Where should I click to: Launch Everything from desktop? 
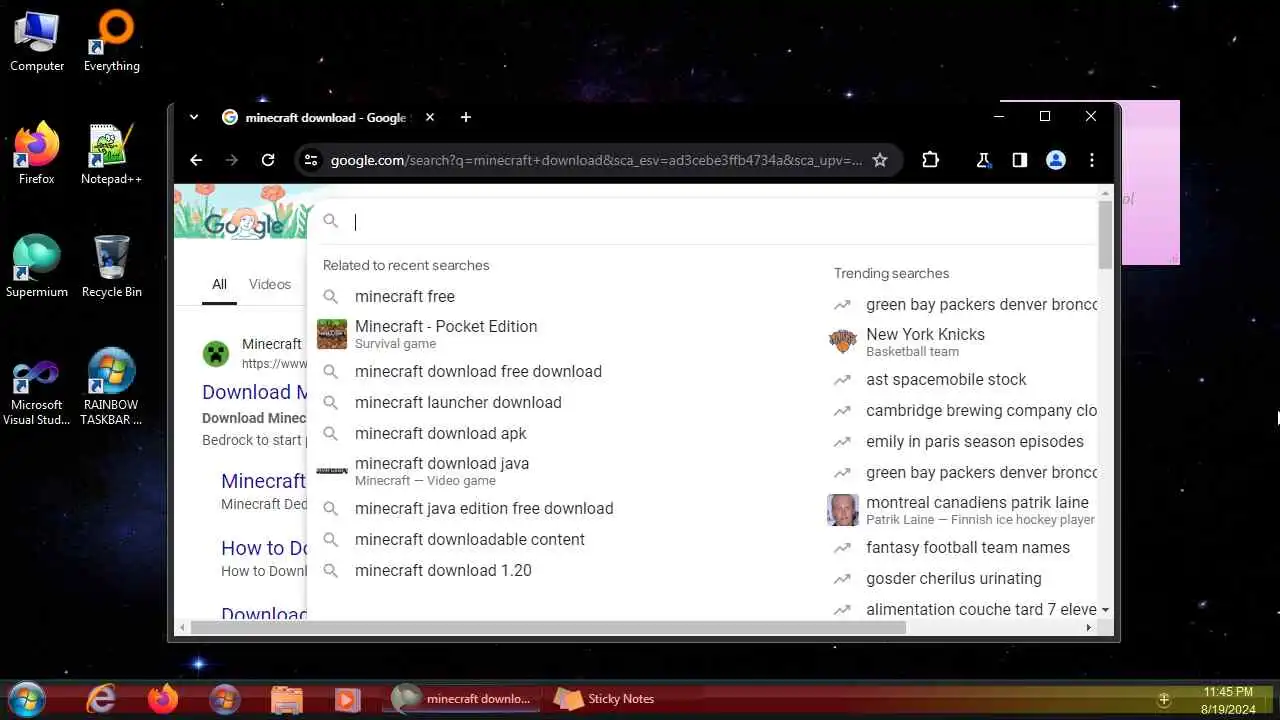click(x=112, y=41)
